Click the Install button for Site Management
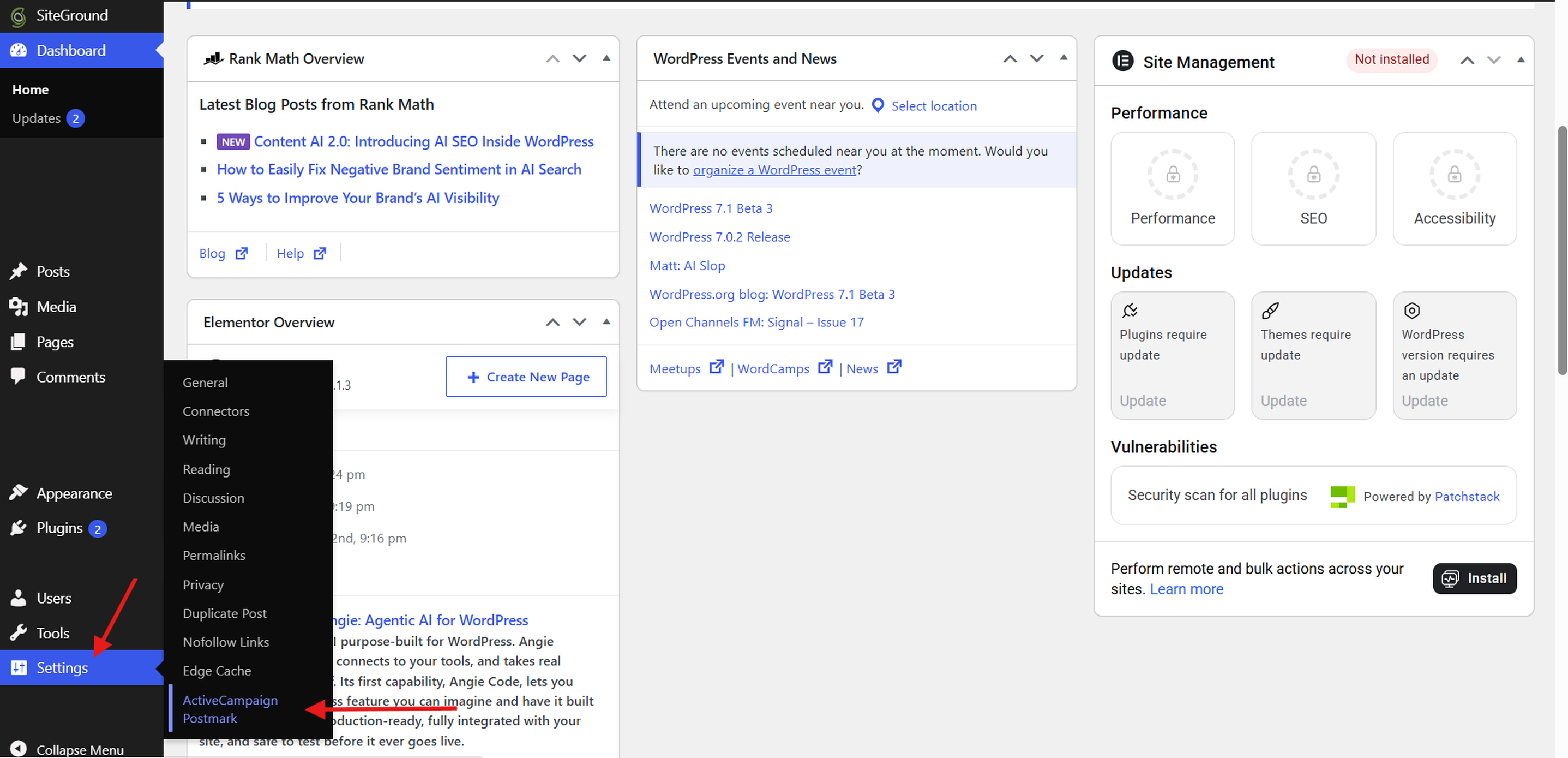Screen dimensions: 1568x758 click(1474, 578)
